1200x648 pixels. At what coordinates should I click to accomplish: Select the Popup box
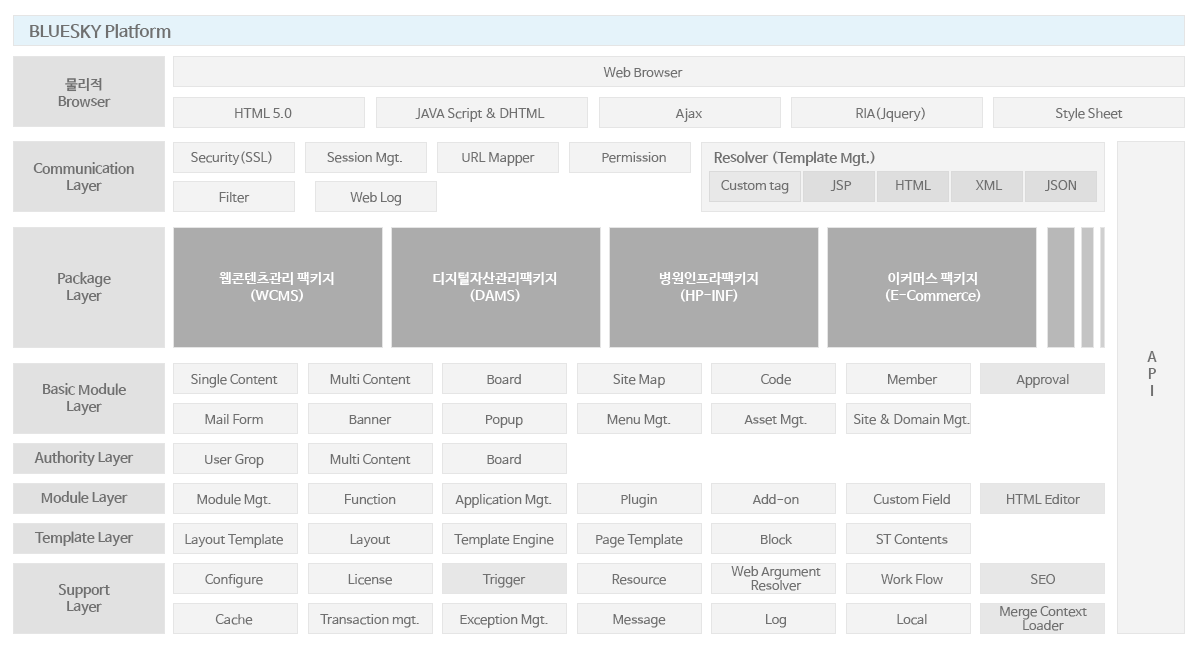click(504, 419)
